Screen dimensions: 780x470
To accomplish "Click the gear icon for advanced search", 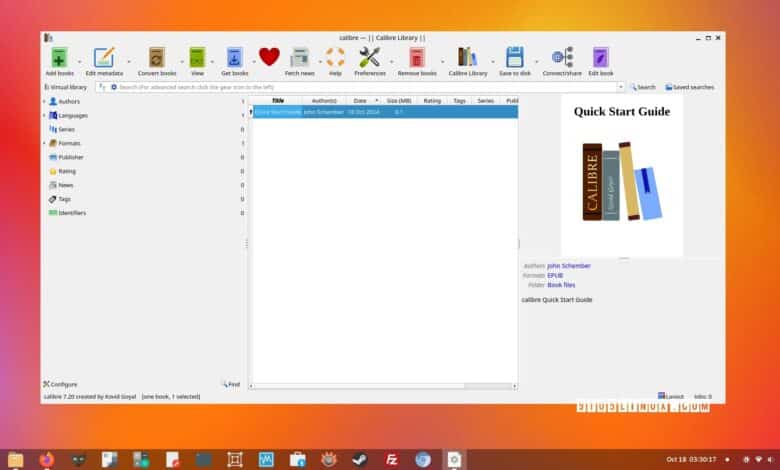I will (113, 87).
